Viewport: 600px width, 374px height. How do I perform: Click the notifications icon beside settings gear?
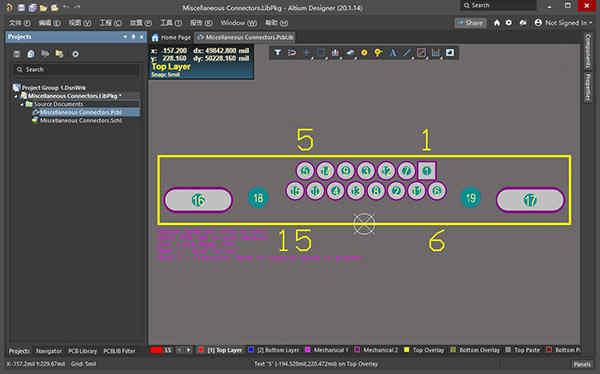tap(523, 23)
